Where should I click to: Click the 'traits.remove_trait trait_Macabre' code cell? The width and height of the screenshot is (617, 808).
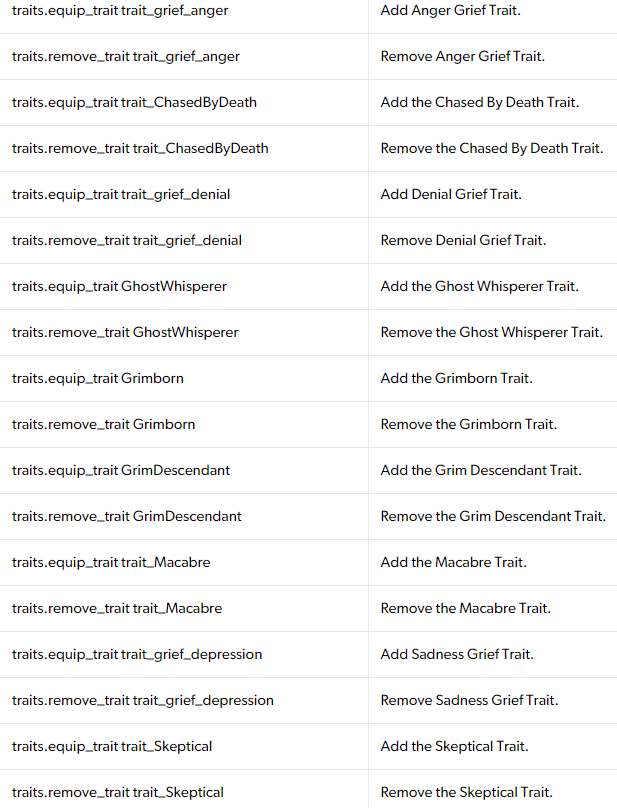coord(117,609)
